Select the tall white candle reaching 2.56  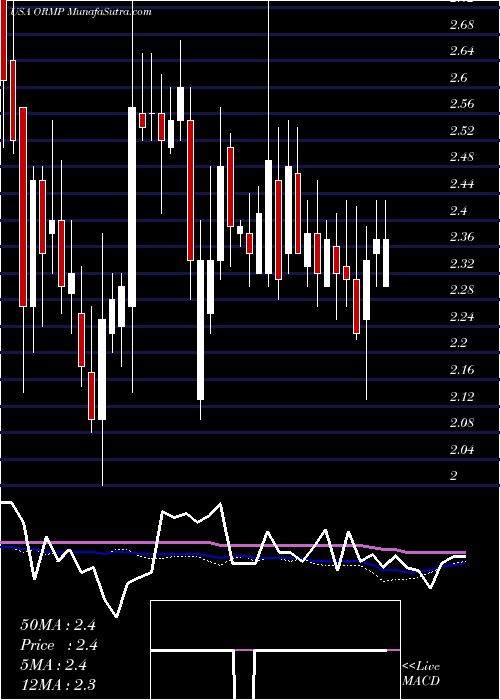(x=132, y=207)
